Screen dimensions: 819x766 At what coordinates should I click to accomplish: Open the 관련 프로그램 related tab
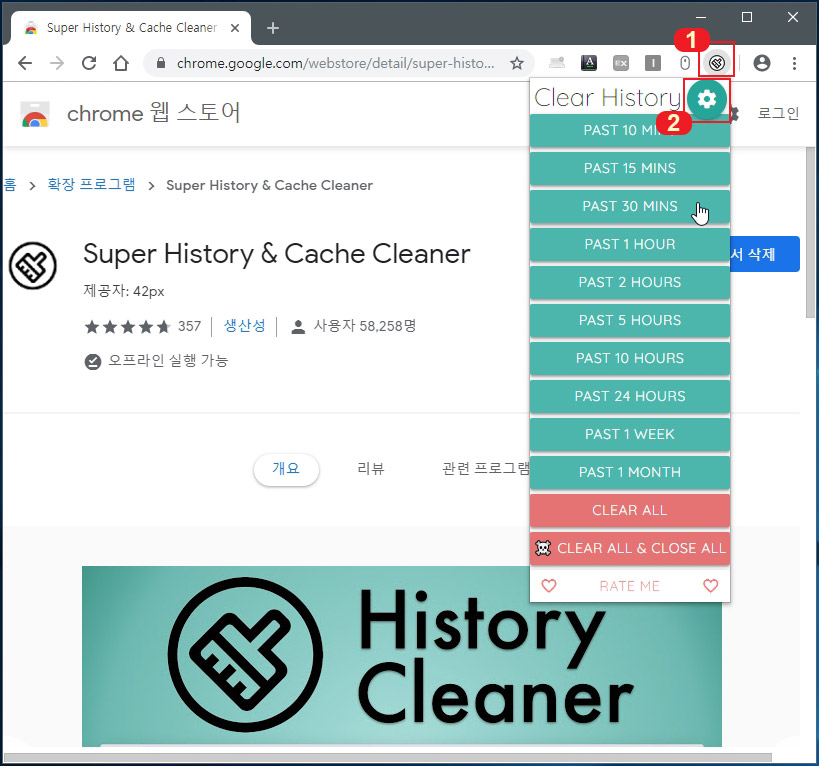(485, 469)
